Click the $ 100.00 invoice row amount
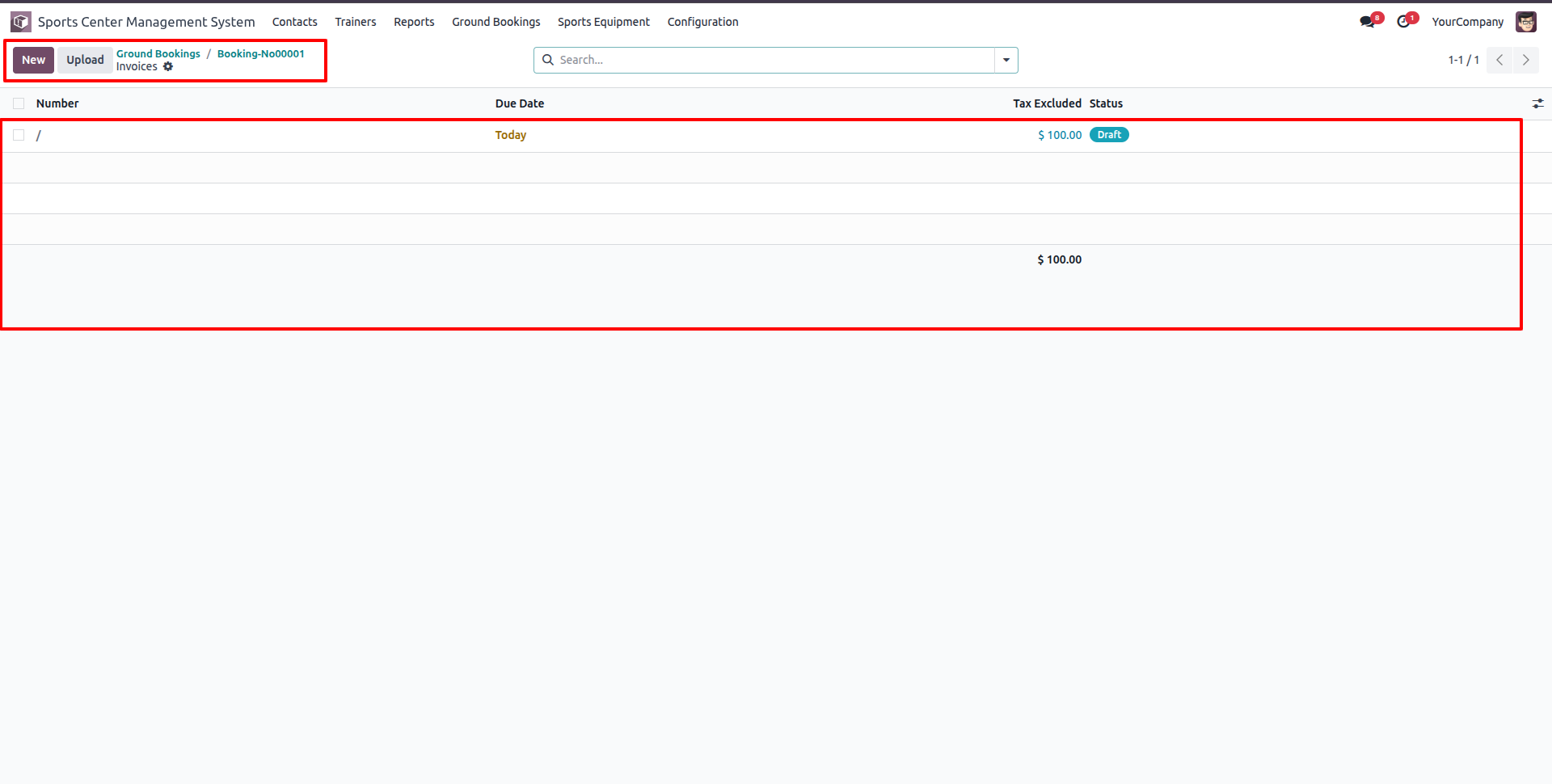The height and width of the screenshot is (784, 1552). (x=1060, y=135)
